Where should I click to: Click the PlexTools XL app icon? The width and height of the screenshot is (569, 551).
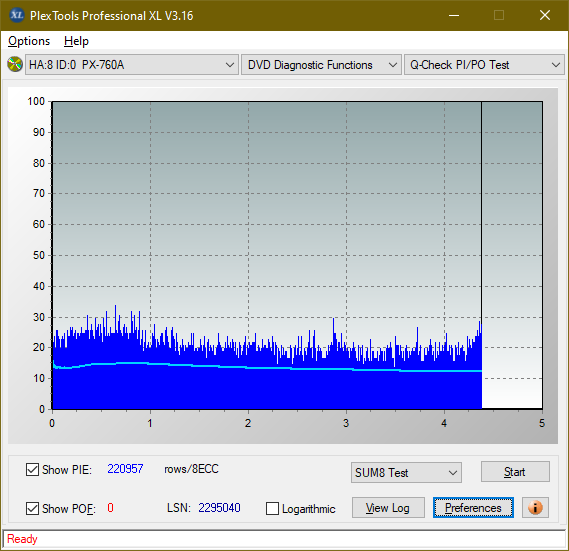tap(16, 15)
